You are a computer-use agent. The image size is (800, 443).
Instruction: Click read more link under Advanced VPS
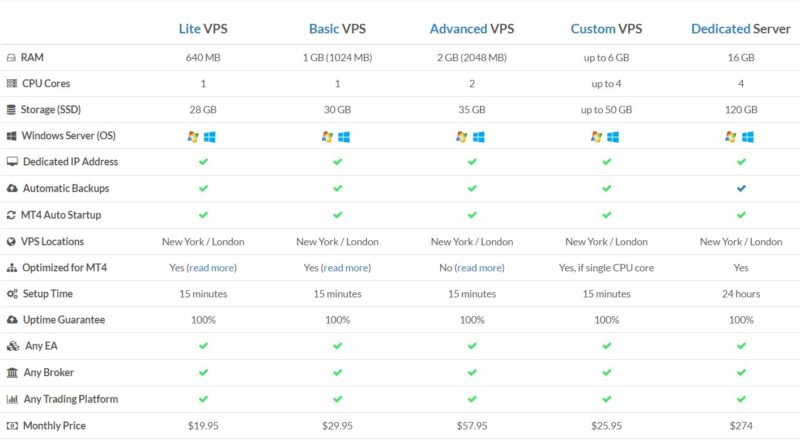[480, 268]
